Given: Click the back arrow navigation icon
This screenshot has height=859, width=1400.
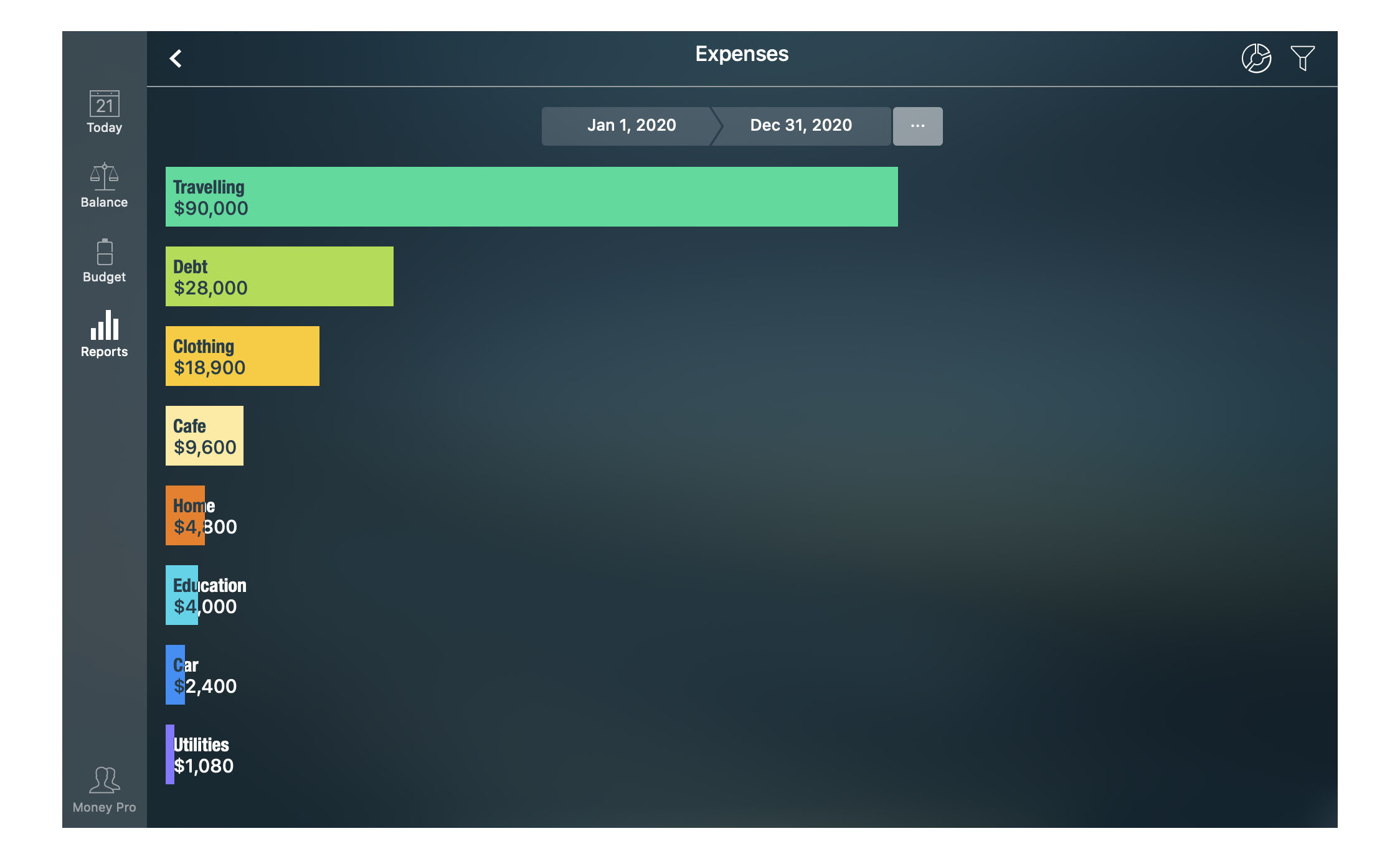Looking at the screenshot, I should [178, 58].
